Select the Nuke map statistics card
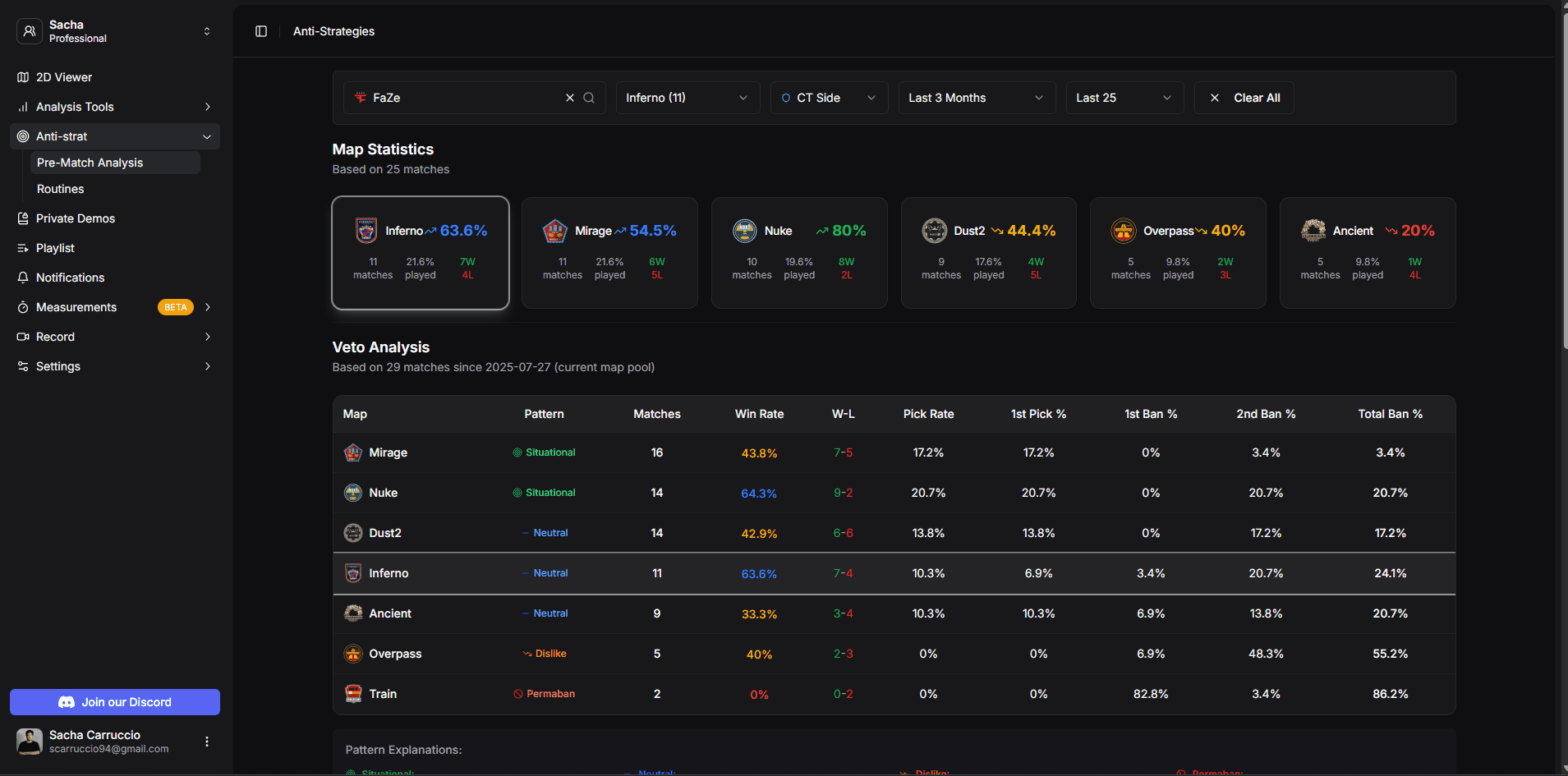 [799, 253]
